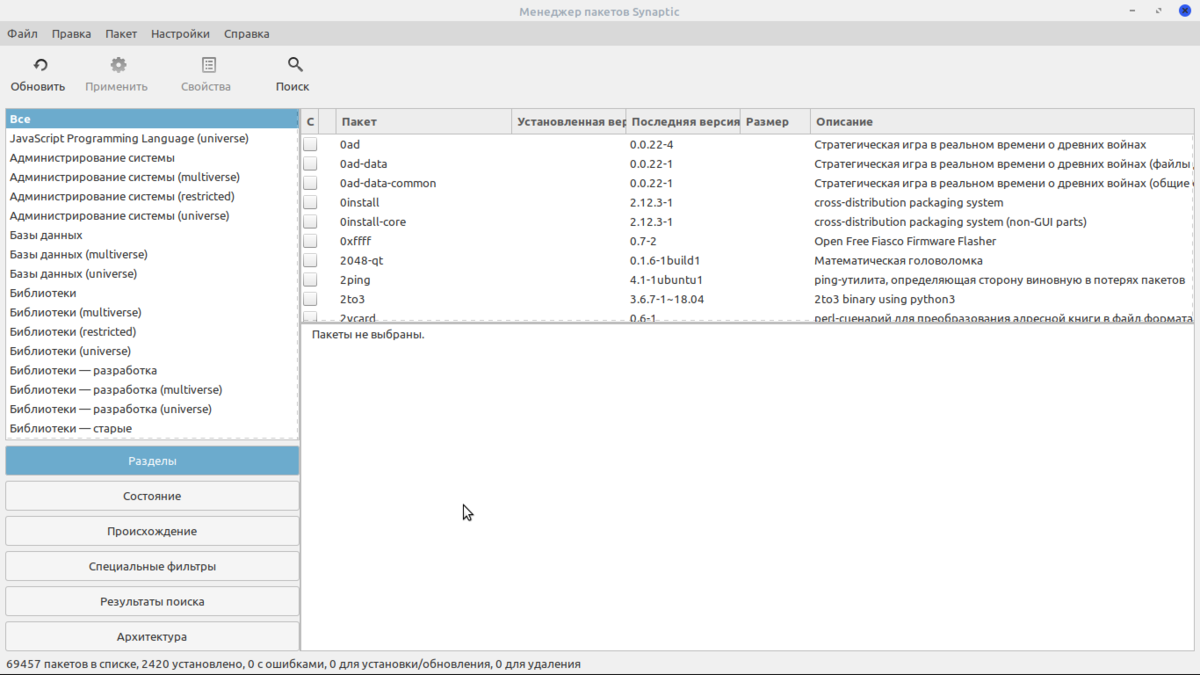Select the Библиотеки section
Viewport: 1200px width, 675px height.
click(152, 293)
